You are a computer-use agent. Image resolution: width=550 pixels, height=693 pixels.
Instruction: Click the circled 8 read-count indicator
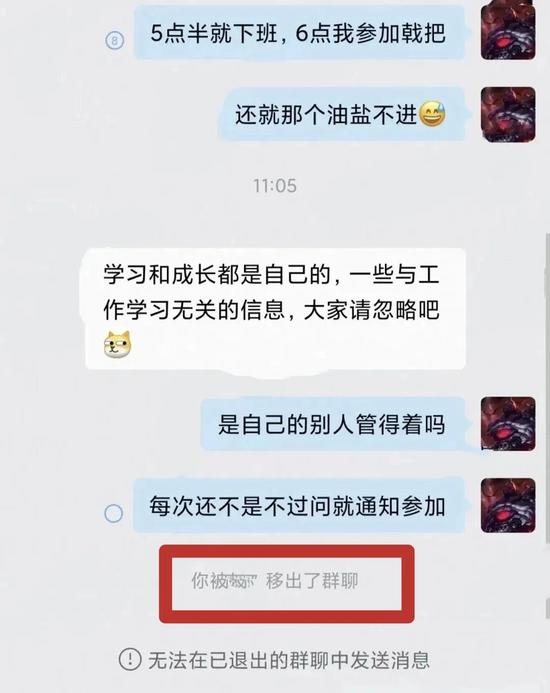pyautogui.click(x=115, y=41)
